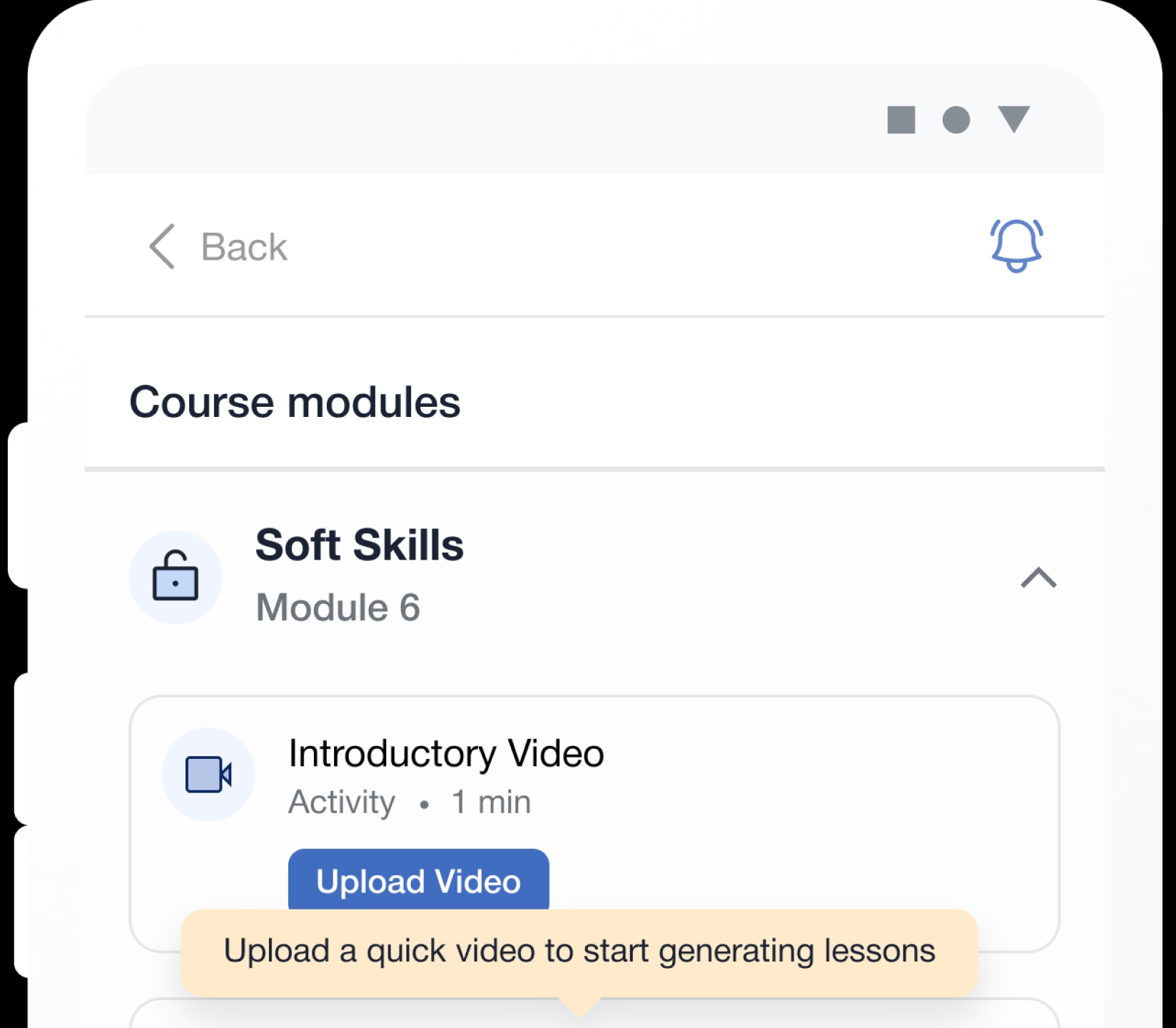
Task: Click the tooltip's downward pointer arrow
Action: click(579, 1007)
